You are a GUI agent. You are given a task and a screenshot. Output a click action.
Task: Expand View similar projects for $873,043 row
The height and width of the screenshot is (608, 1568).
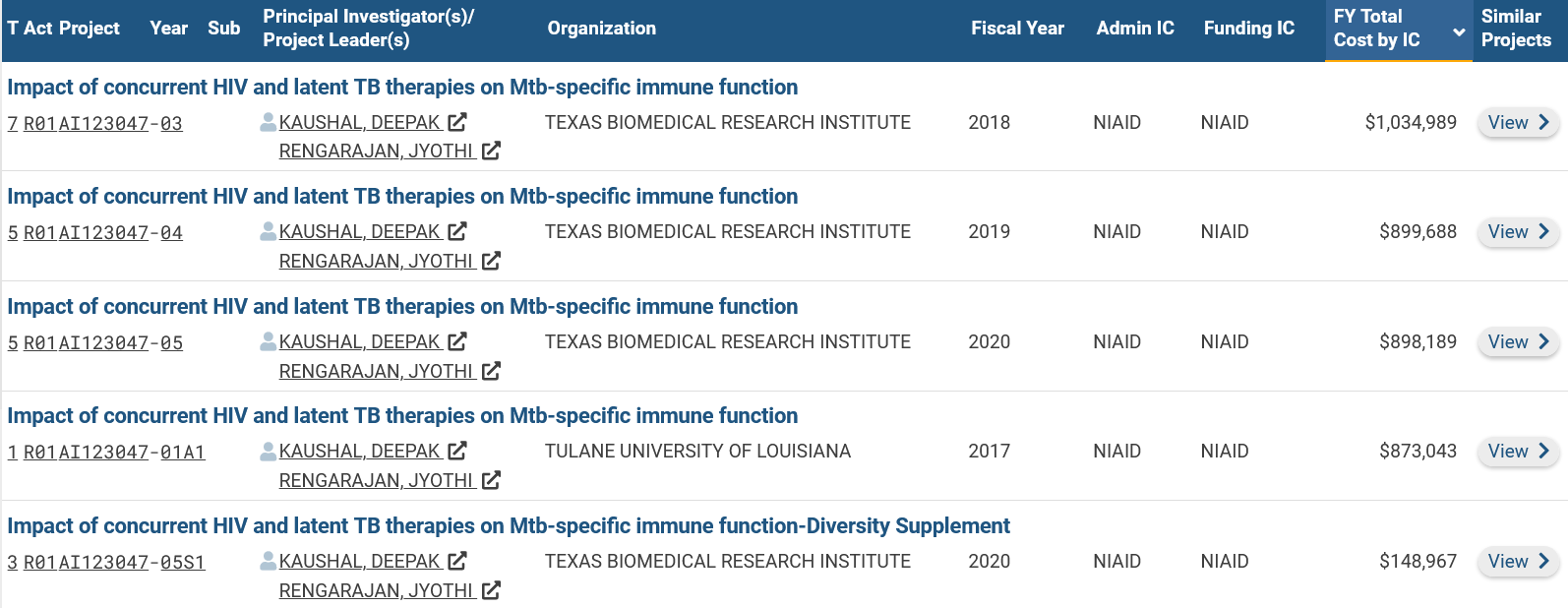pyautogui.click(x=1518, y=452)
